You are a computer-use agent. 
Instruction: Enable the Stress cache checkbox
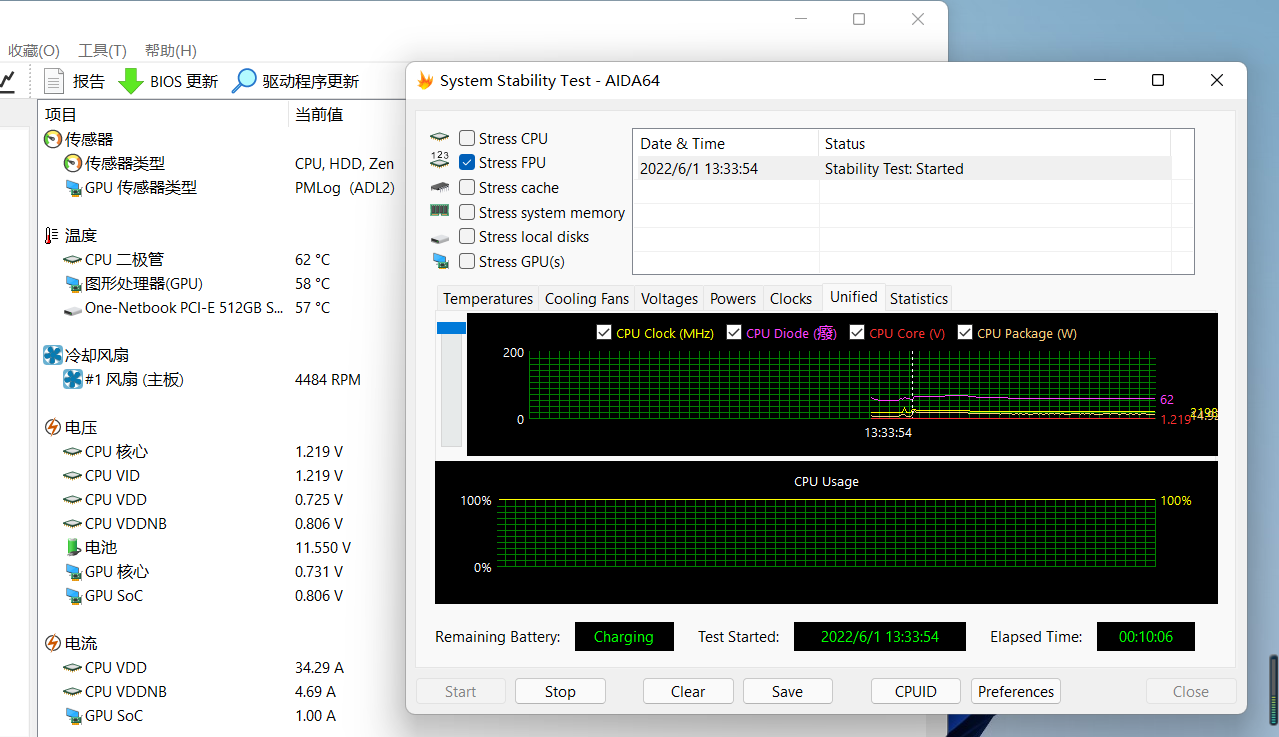[467, 187]
